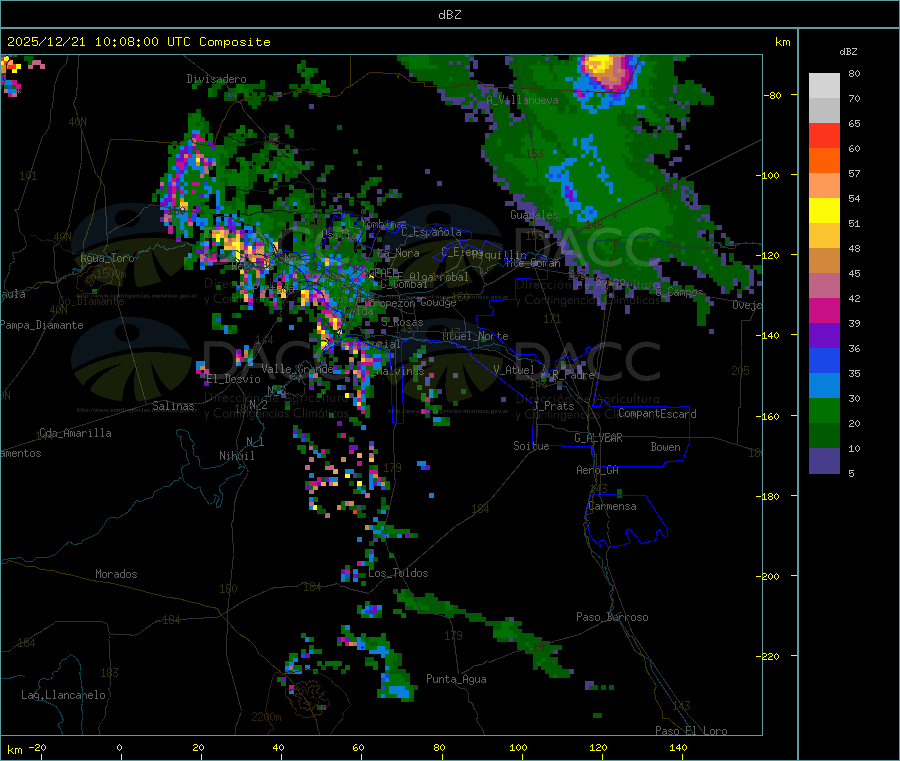Click the slate 10–5 dBZ legend swatch
This screenshot has width=900, height=761.
pyautogui.click(x=824, y=461)
